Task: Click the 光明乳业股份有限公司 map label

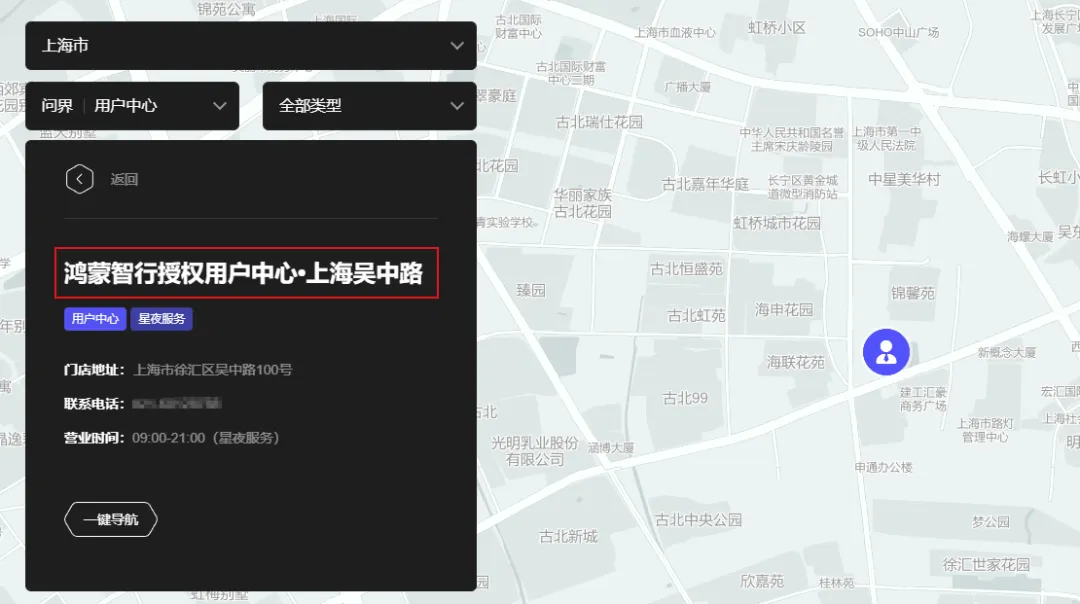Action: click(x=534, y=451)
